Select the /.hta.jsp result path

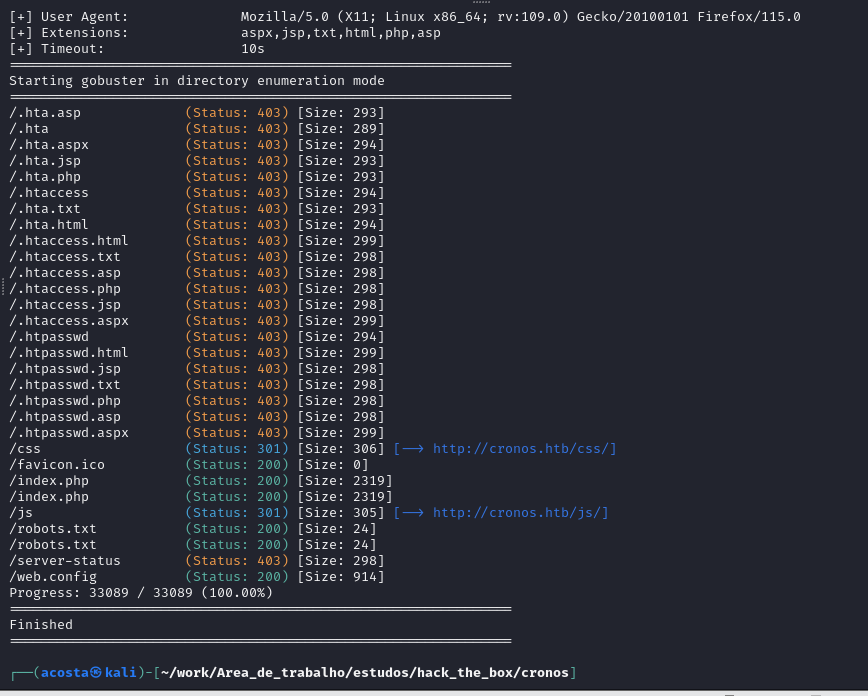(x=45, y=161)
